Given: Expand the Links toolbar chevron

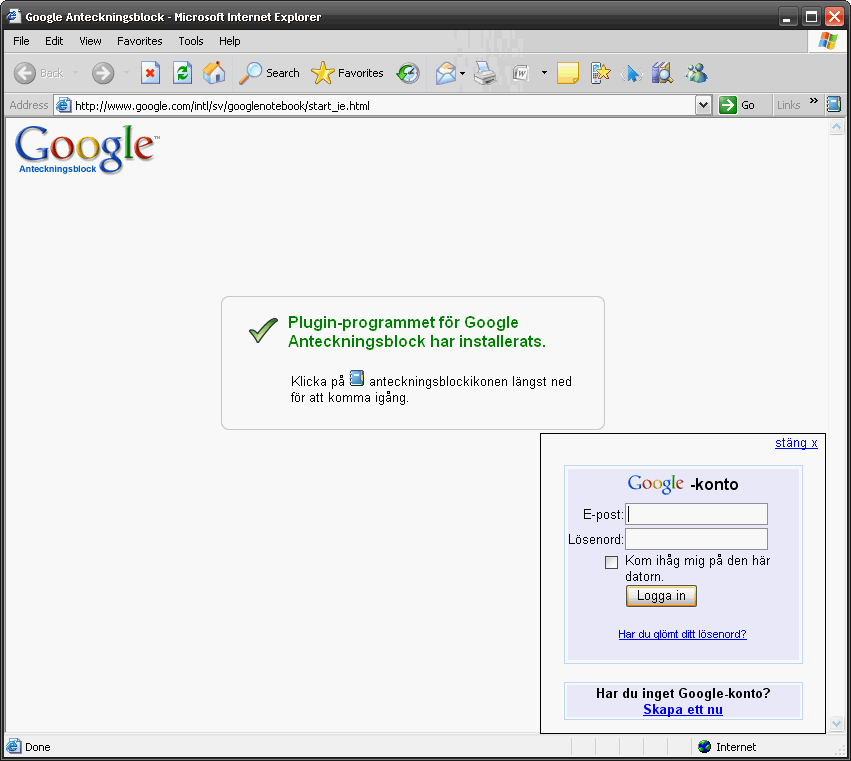Looking at the screenshot, I should pos(813,102).
